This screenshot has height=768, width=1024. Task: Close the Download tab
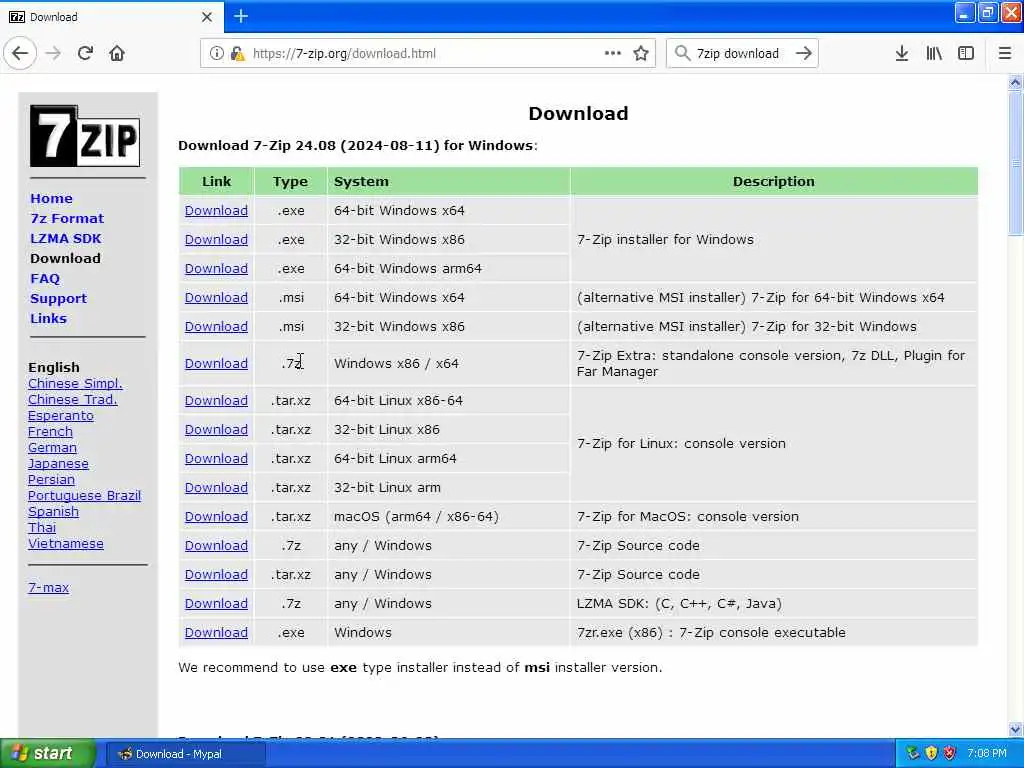tap(207, 17)
